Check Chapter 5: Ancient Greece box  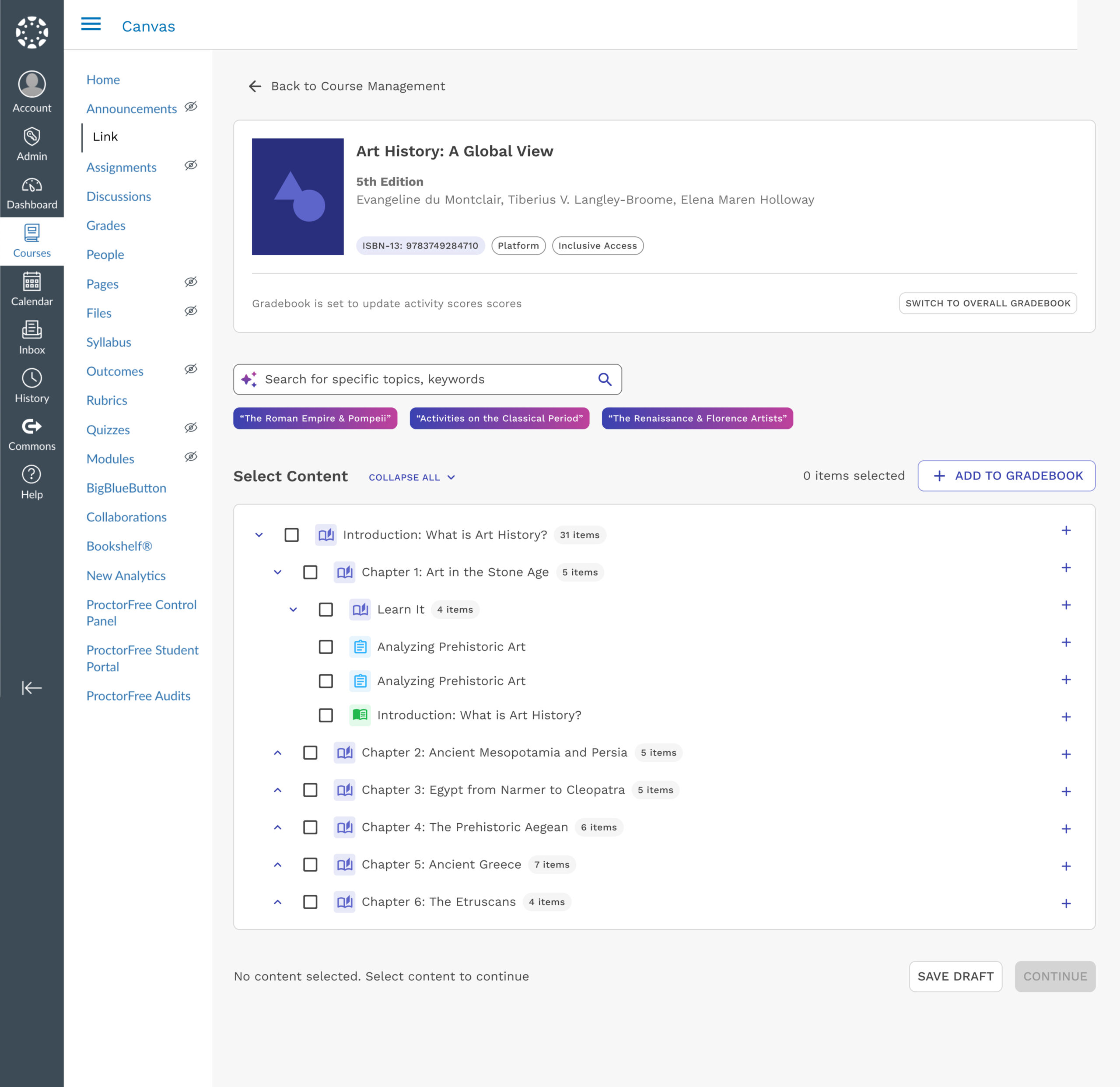click(x=310, y=865)
